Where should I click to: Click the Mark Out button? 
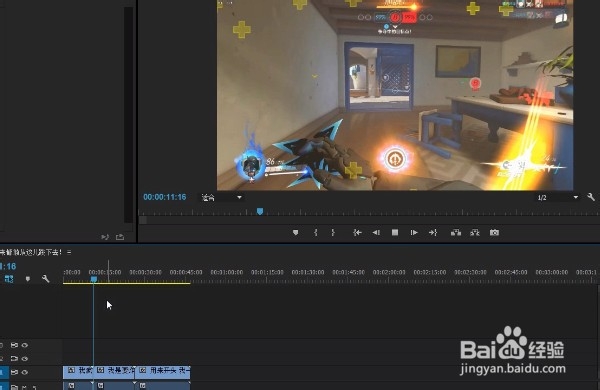click(x=333, y=232)
